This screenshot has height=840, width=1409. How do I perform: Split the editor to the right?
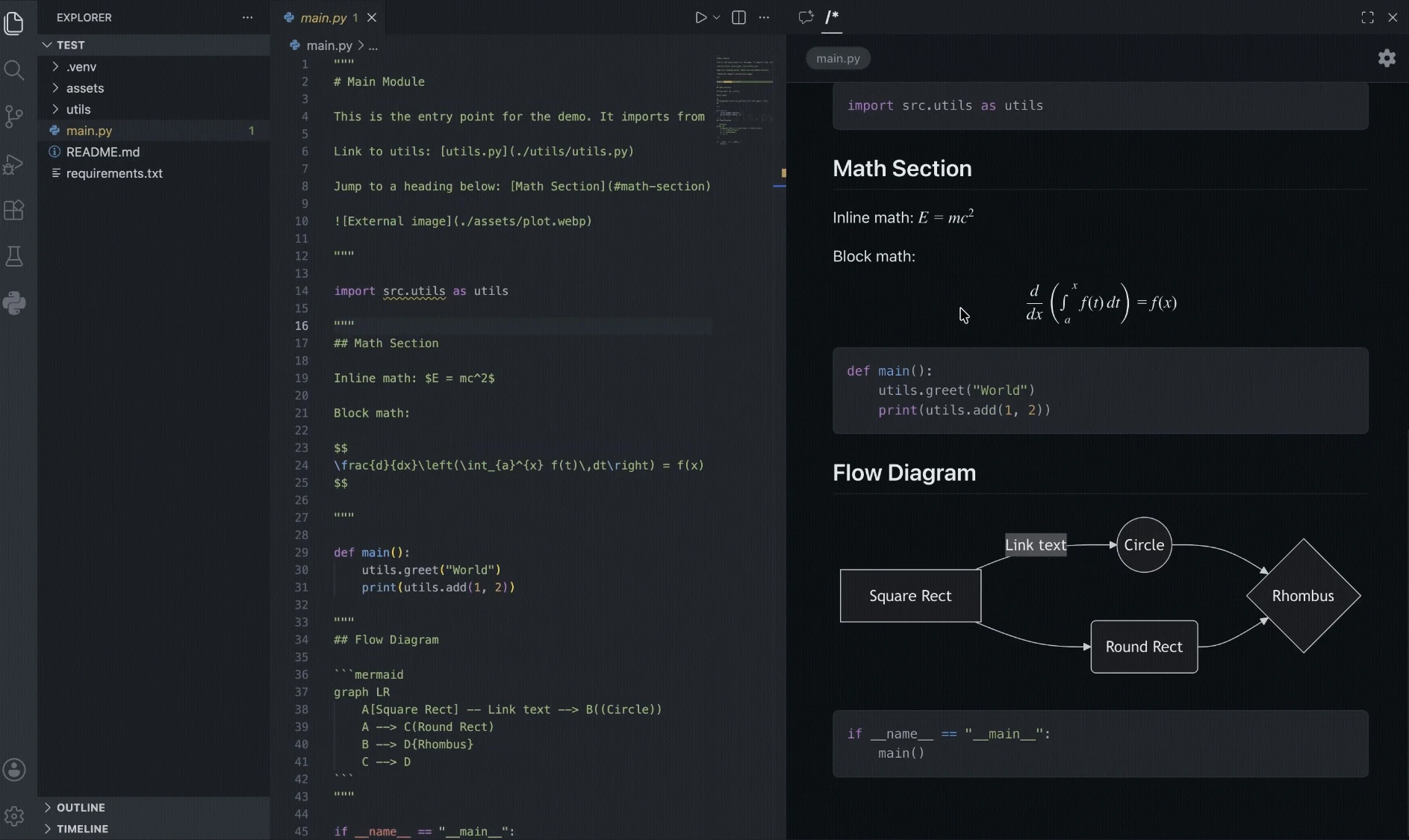738,17
